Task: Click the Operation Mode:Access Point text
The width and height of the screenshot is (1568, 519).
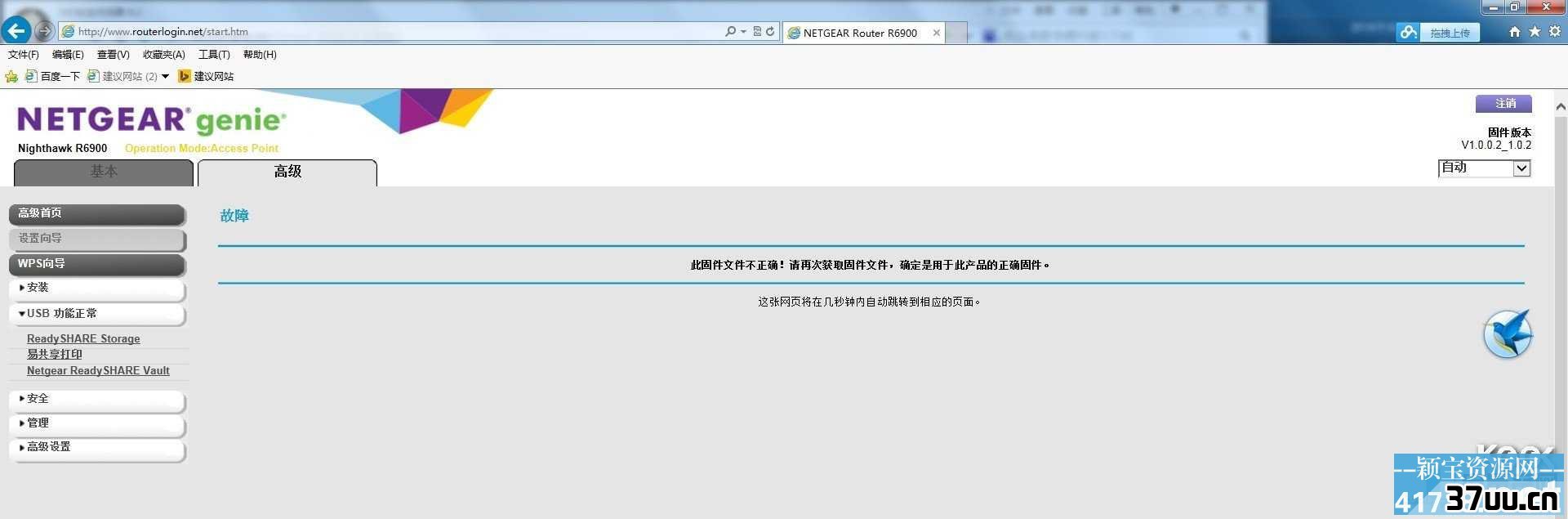Action: click(x=202, y=148)
